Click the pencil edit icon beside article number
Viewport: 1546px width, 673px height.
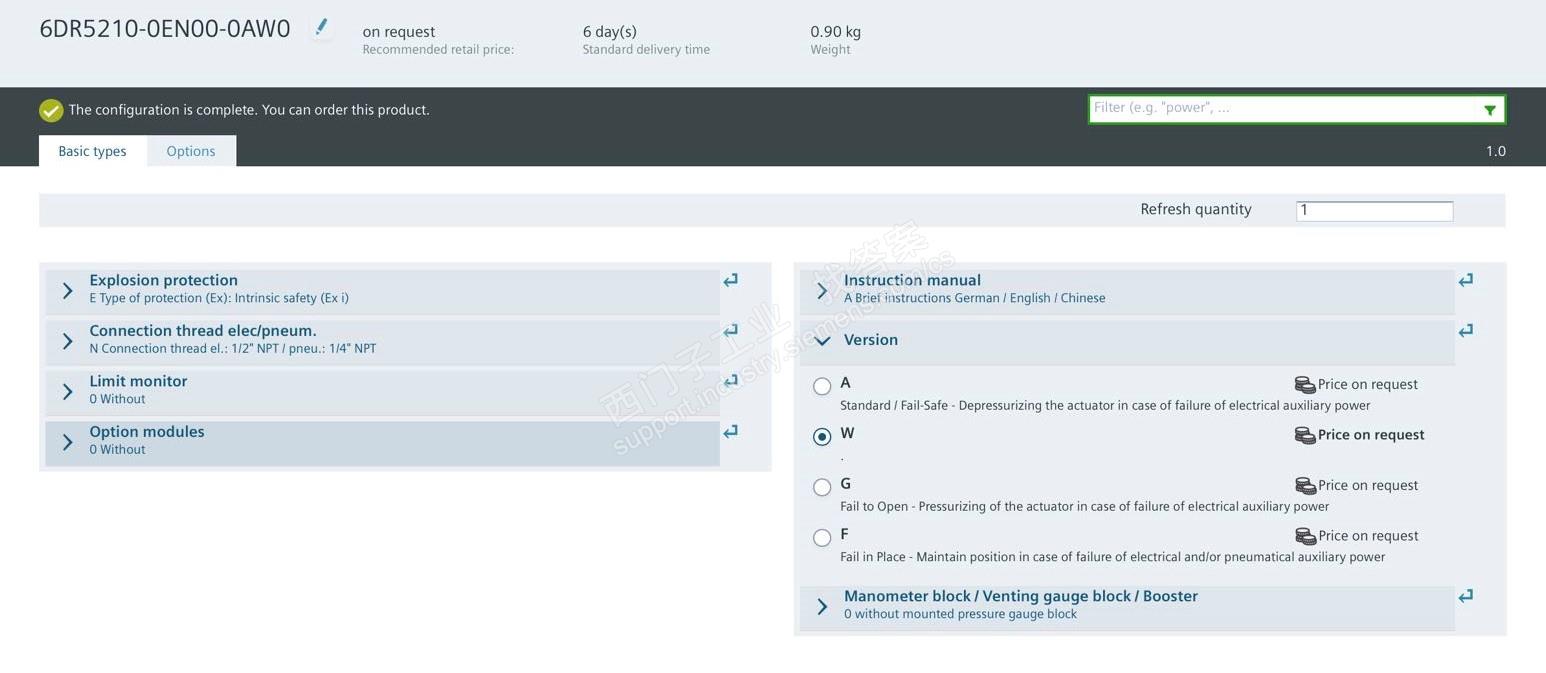coord(321,28)
